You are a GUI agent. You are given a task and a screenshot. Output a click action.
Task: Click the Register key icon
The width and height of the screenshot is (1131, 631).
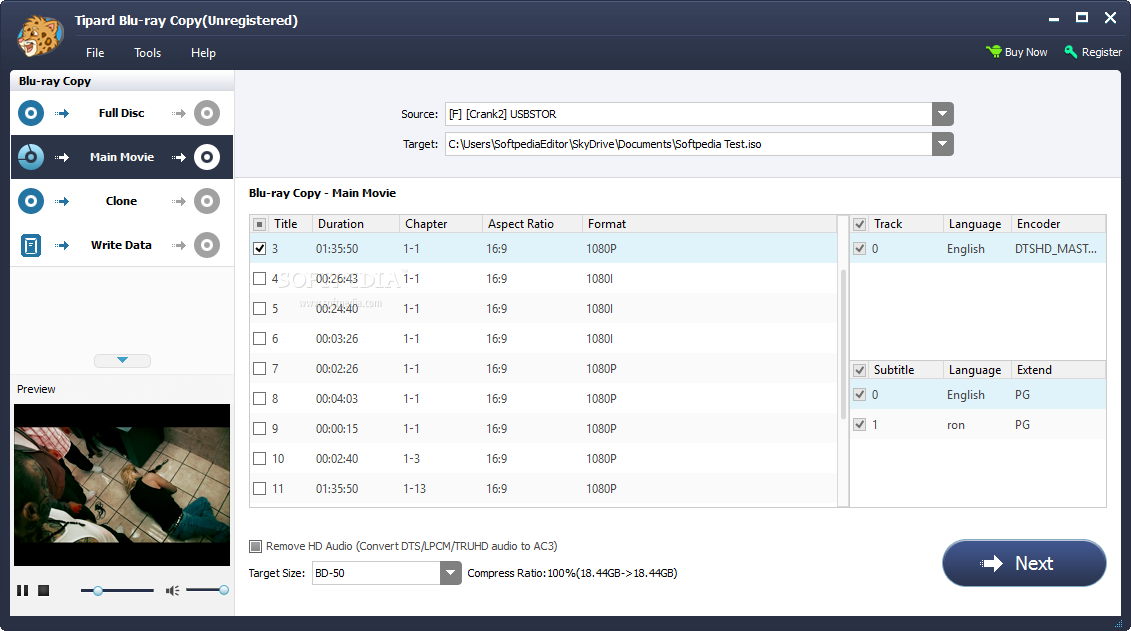1071,52
